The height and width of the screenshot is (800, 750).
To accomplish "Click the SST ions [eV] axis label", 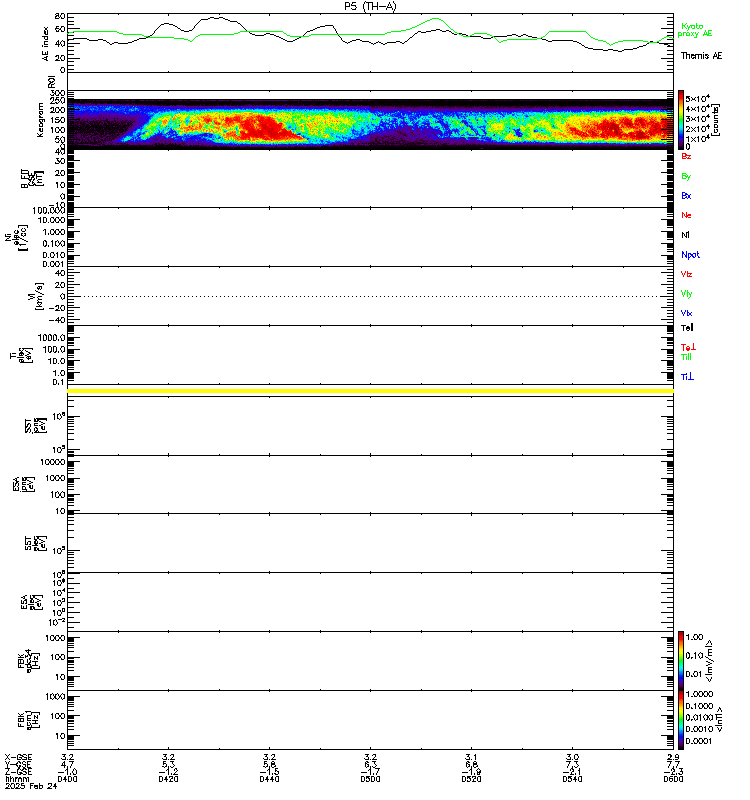I will coord(36,425).
